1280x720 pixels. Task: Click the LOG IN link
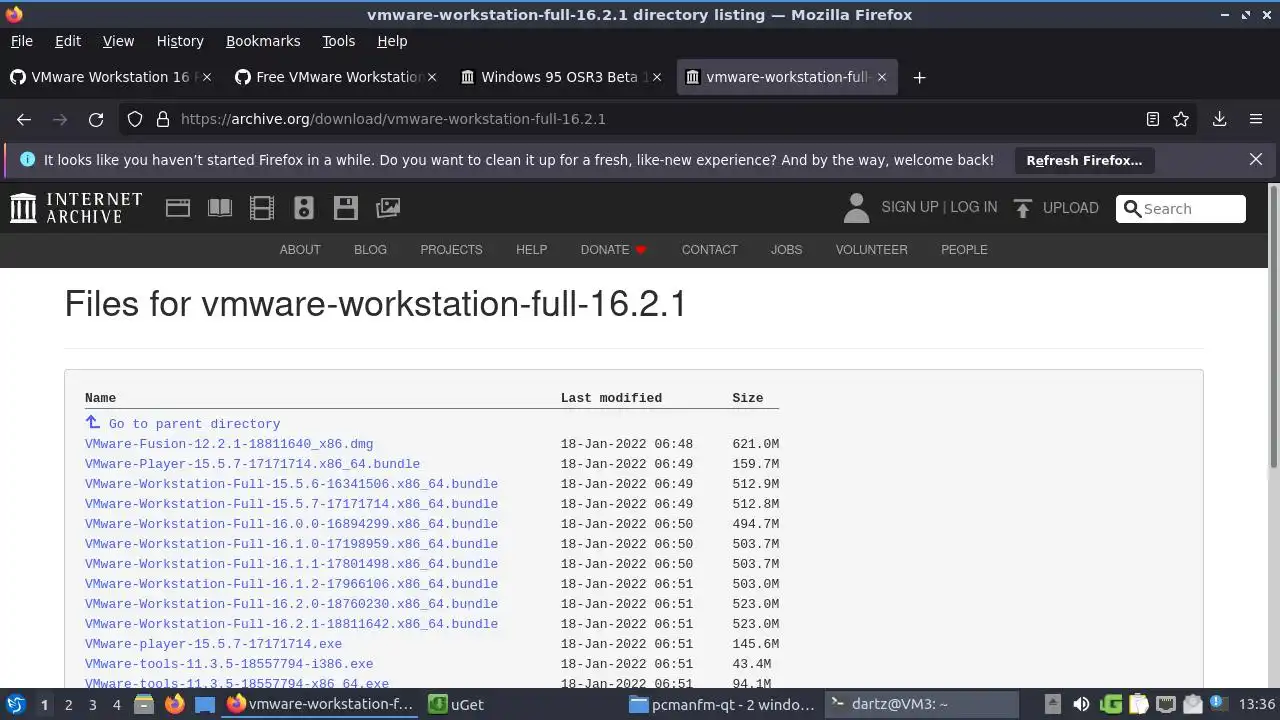click(973, 207)
